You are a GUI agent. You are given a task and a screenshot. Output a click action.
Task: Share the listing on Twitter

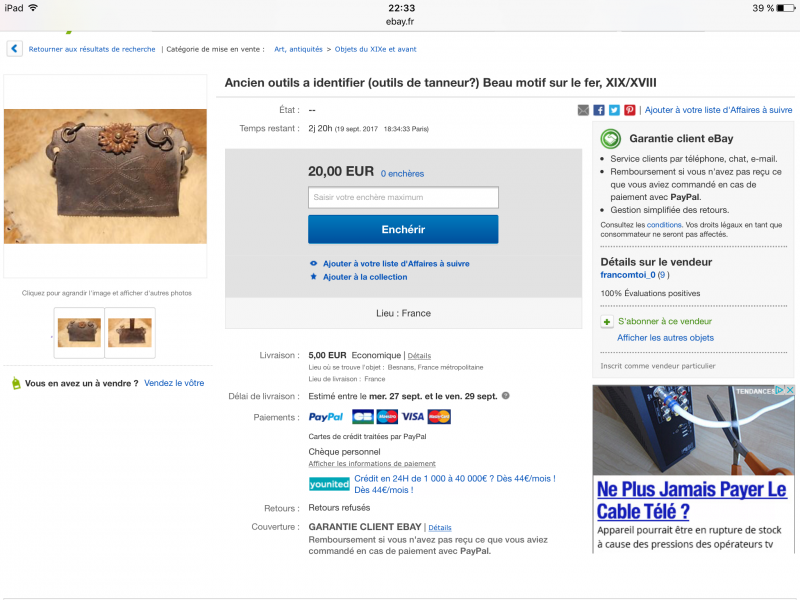click(x=614, y=110)
